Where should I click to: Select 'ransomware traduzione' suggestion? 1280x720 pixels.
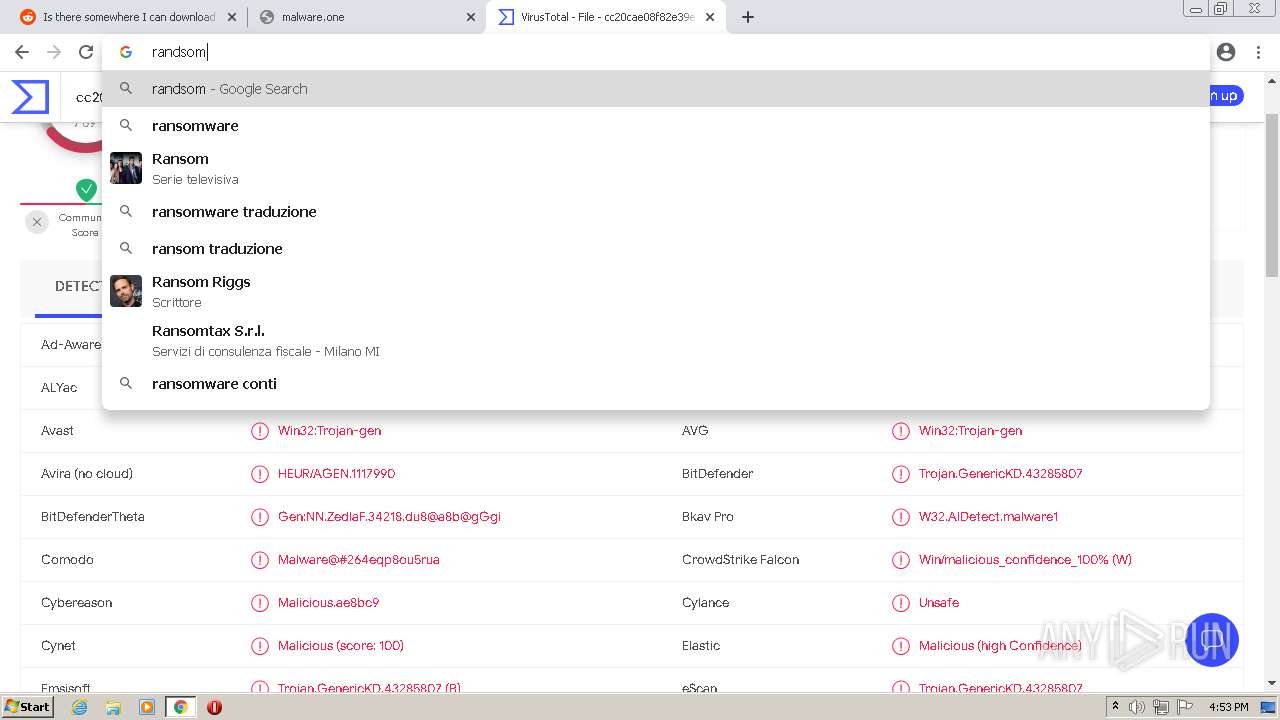click(x=656, y=212)
